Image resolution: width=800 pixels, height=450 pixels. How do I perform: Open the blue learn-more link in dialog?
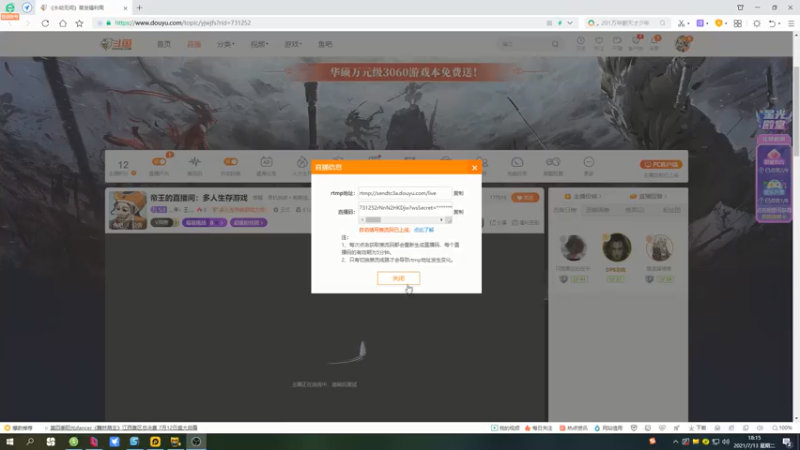tap(423, 230)
